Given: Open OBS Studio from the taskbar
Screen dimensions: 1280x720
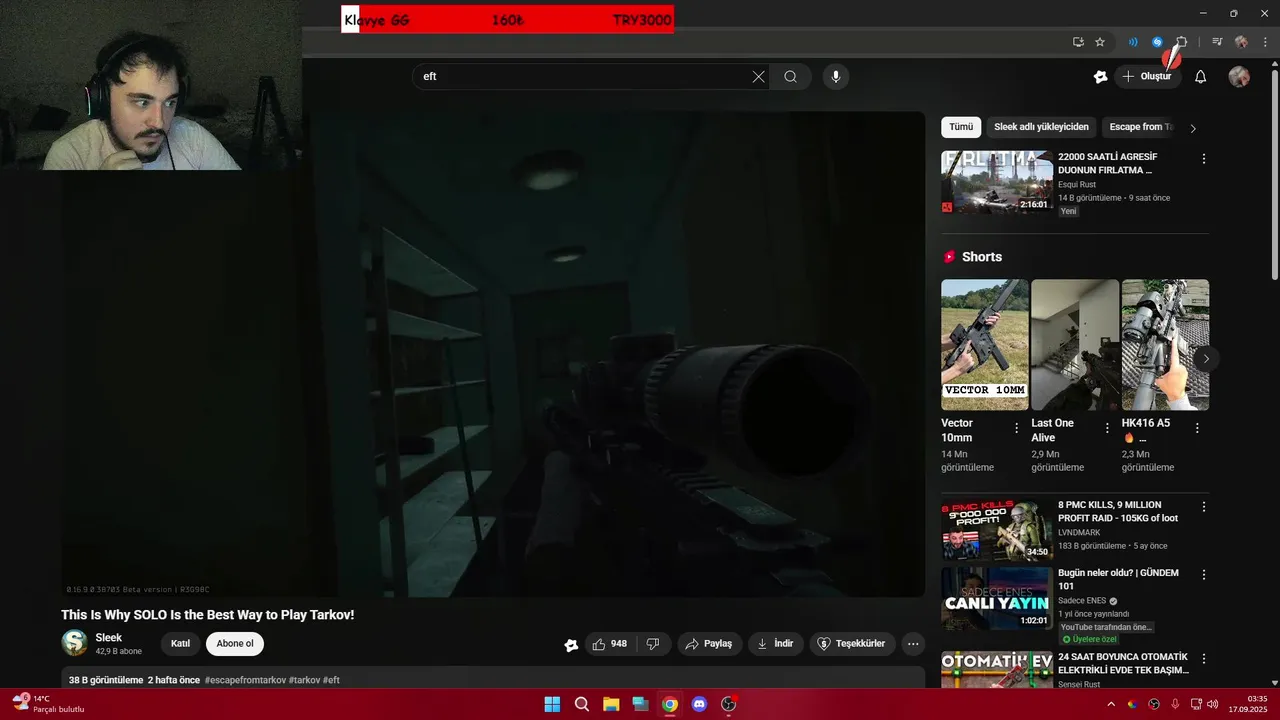Looking at the screenshot, I should [x=729, y=704].
